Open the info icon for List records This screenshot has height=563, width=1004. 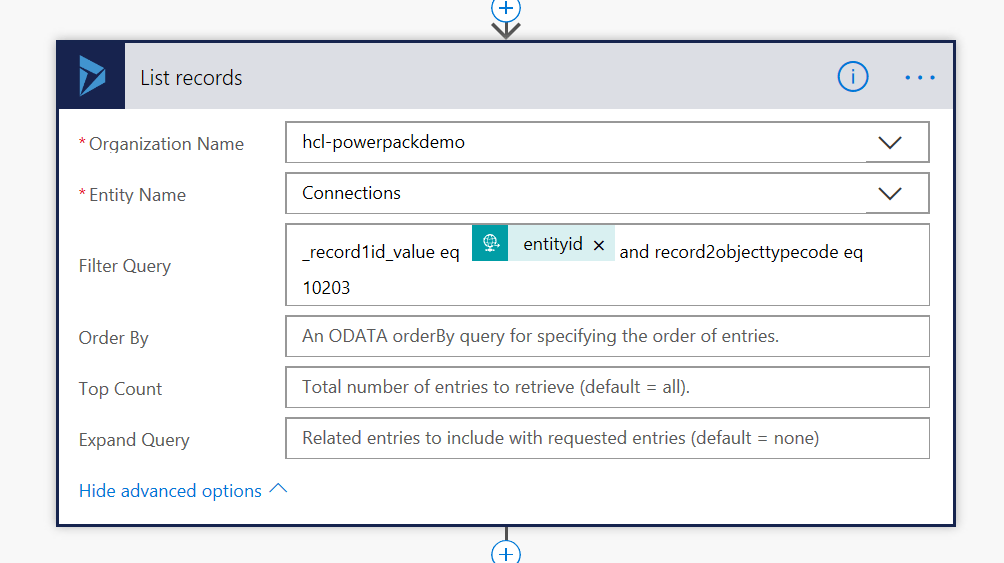pos(852,76)
